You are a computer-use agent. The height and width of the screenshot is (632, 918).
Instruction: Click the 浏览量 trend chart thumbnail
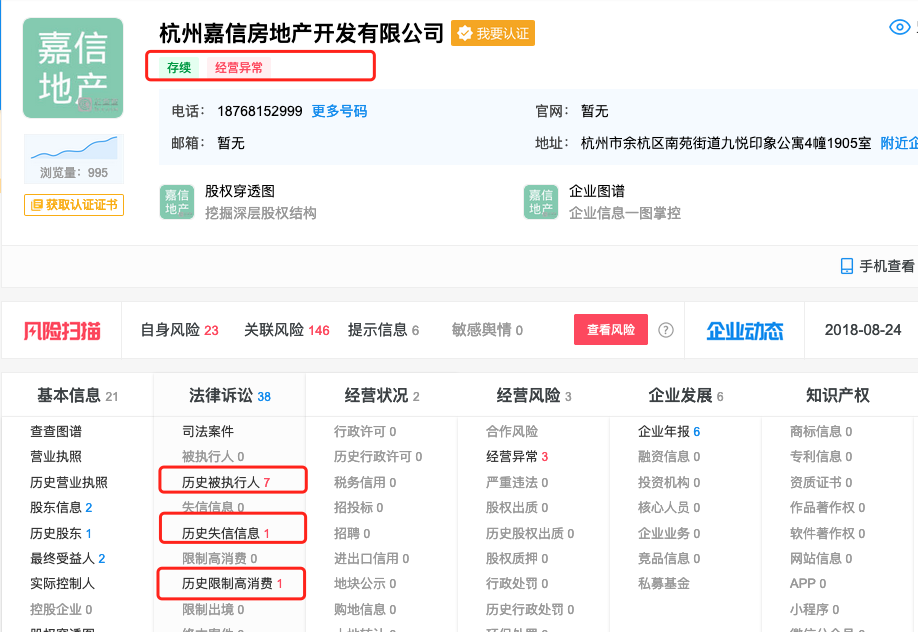tap(74, 148)
